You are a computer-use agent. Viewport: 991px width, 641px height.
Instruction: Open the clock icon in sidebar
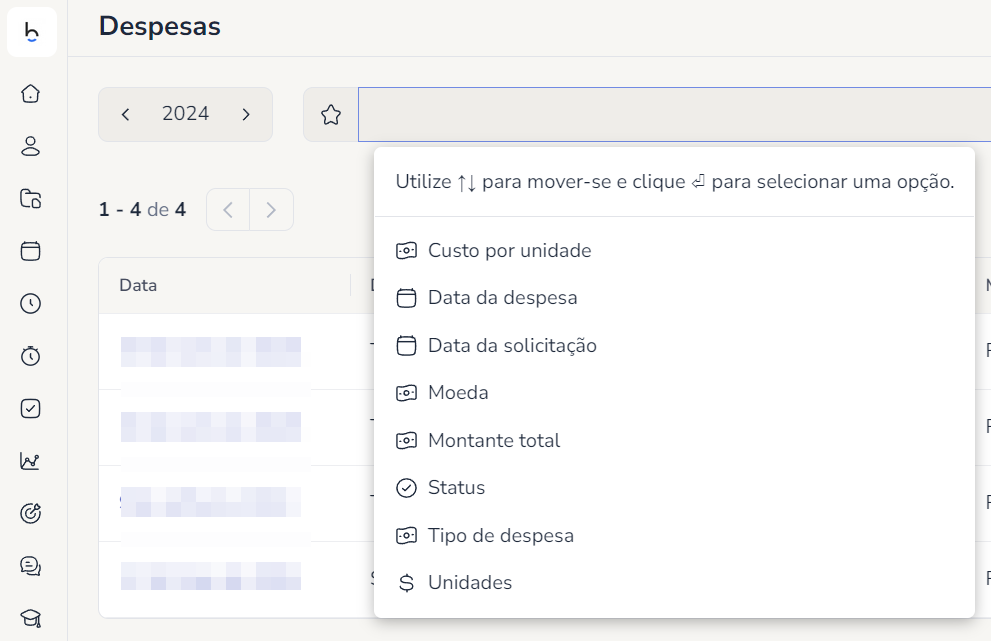click(x=31, y=304)
